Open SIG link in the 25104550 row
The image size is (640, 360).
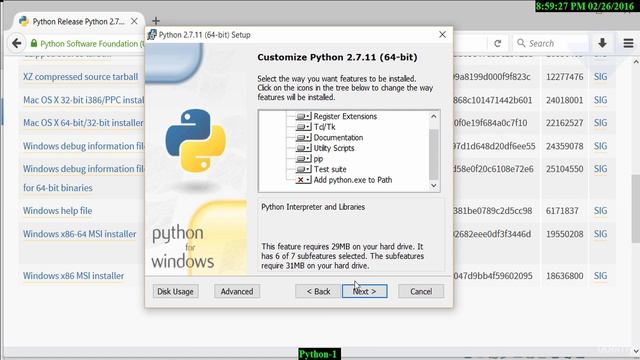(x=600, y=169)
